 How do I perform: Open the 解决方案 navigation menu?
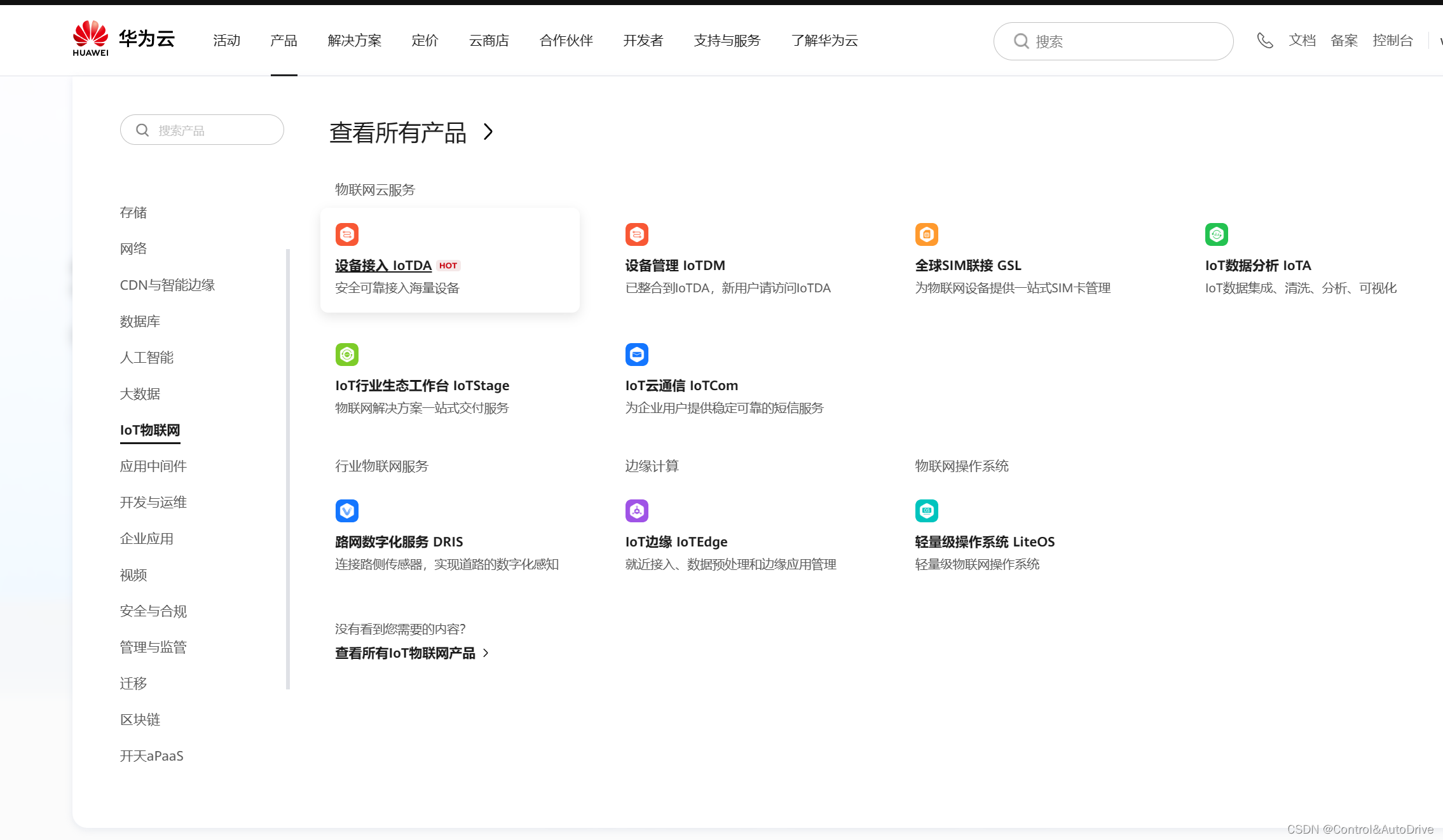(x=354, y=41)
